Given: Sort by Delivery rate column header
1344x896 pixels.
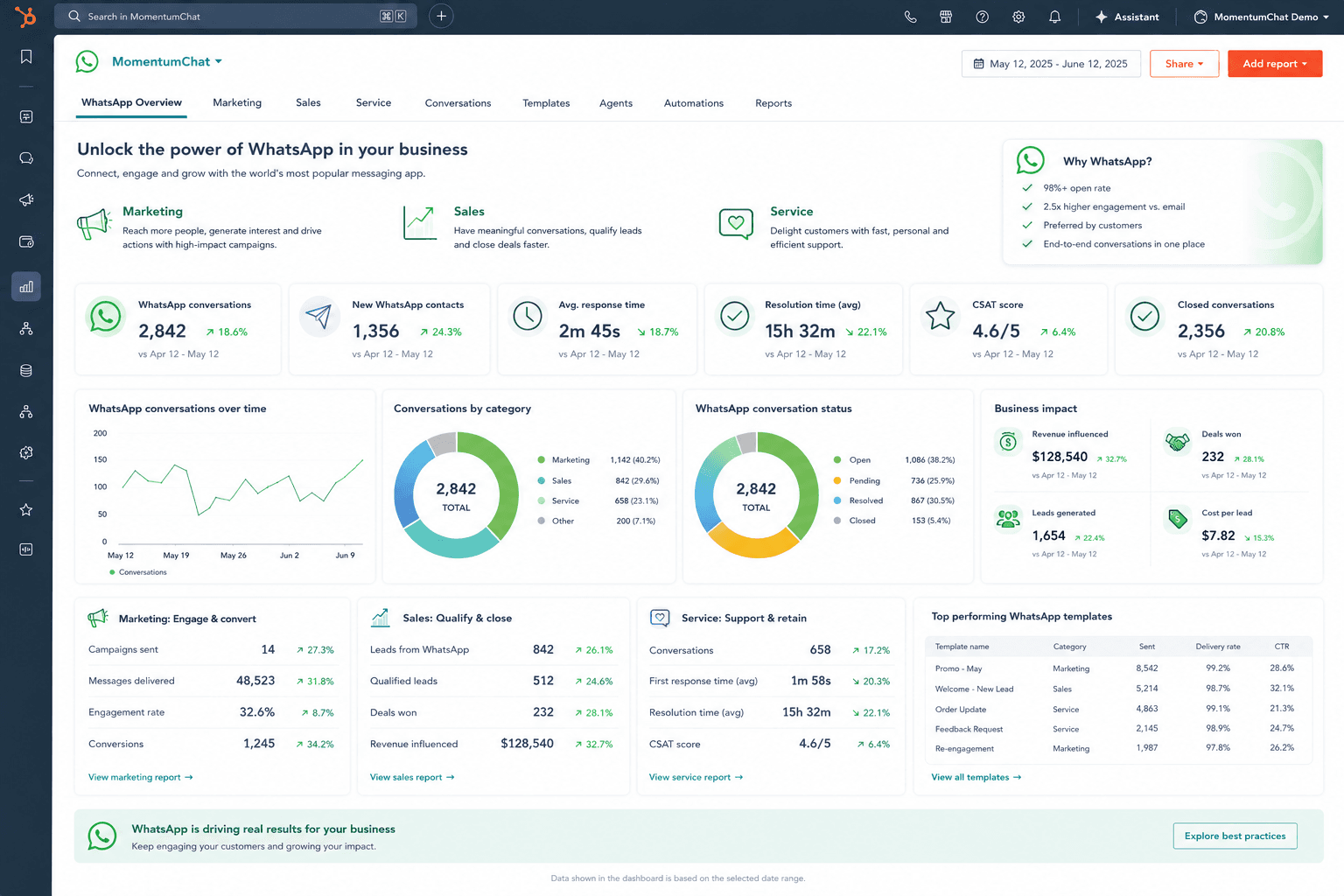Looking at the screenshot, I should point(1218,647).
